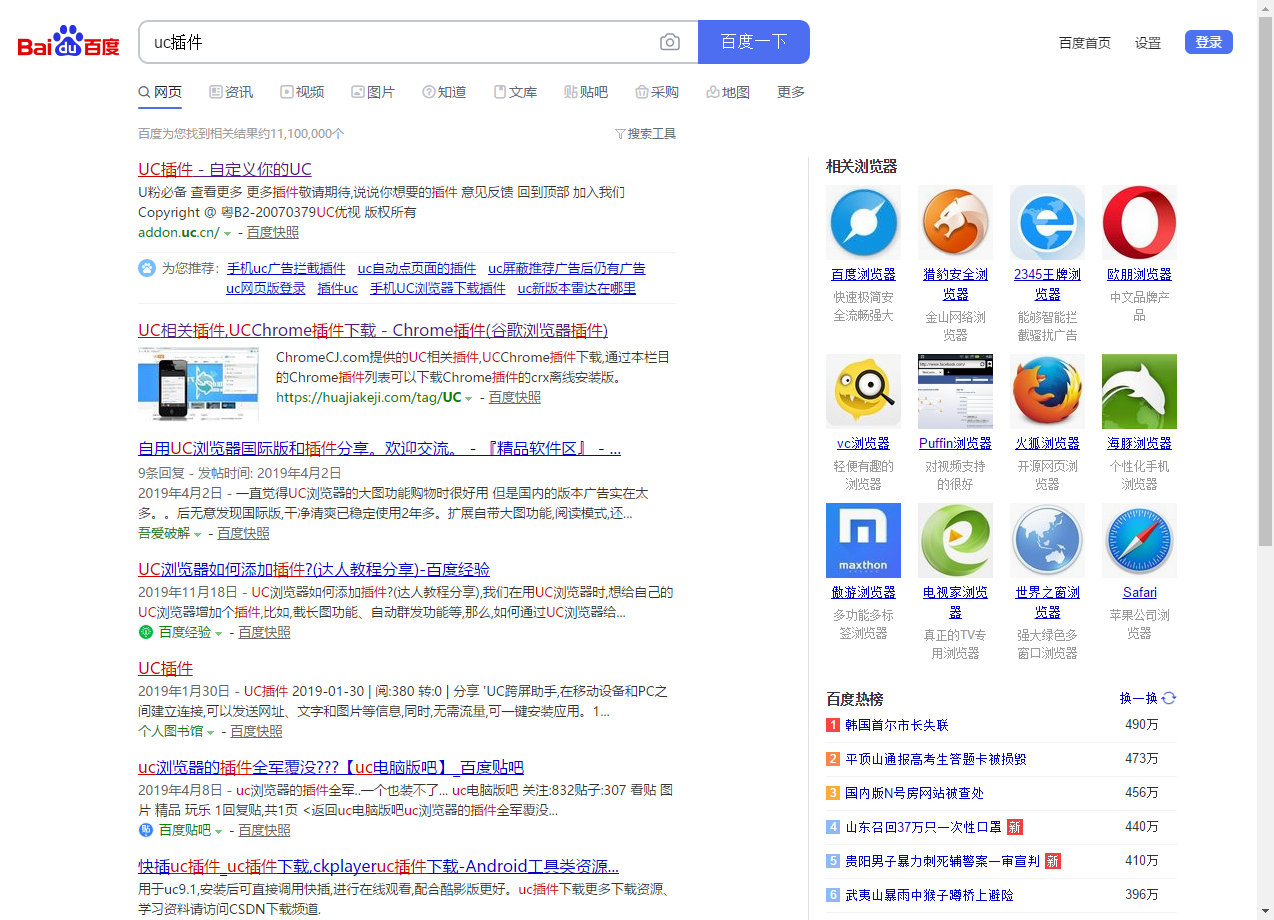Focus the search box containing uc插件
1274x920 pixels.
[400, 42]
